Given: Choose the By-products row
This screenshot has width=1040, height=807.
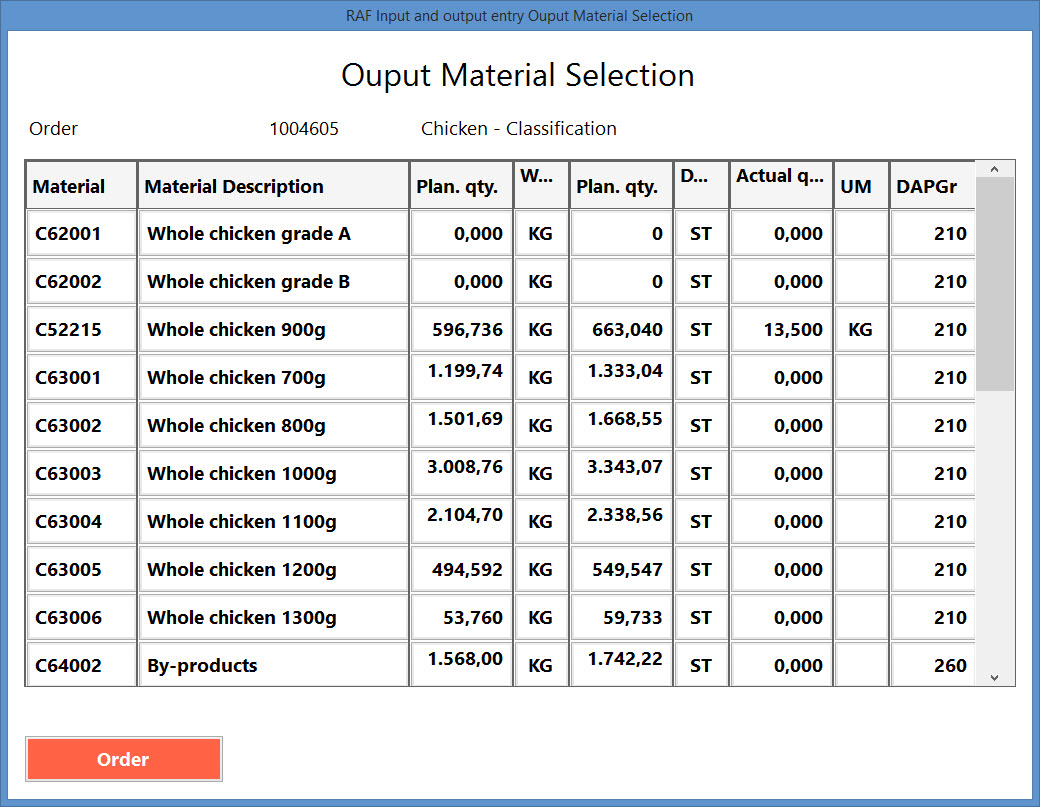Looking at the screenshot, I should (273, 666).
